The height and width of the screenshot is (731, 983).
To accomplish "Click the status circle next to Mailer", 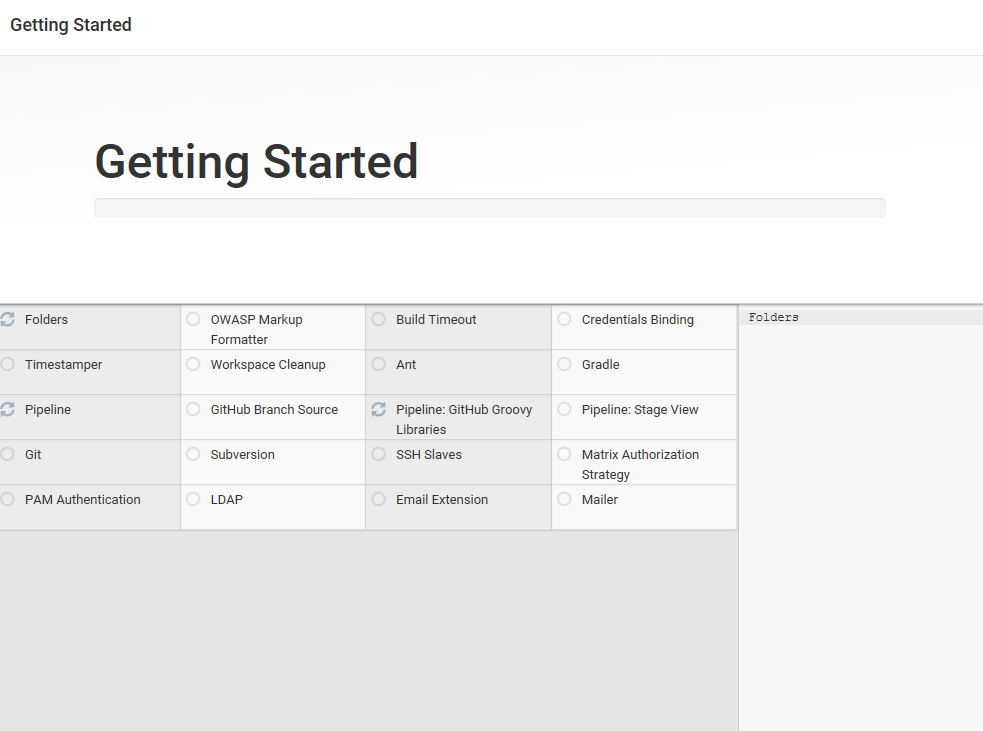I will (564, 500).
